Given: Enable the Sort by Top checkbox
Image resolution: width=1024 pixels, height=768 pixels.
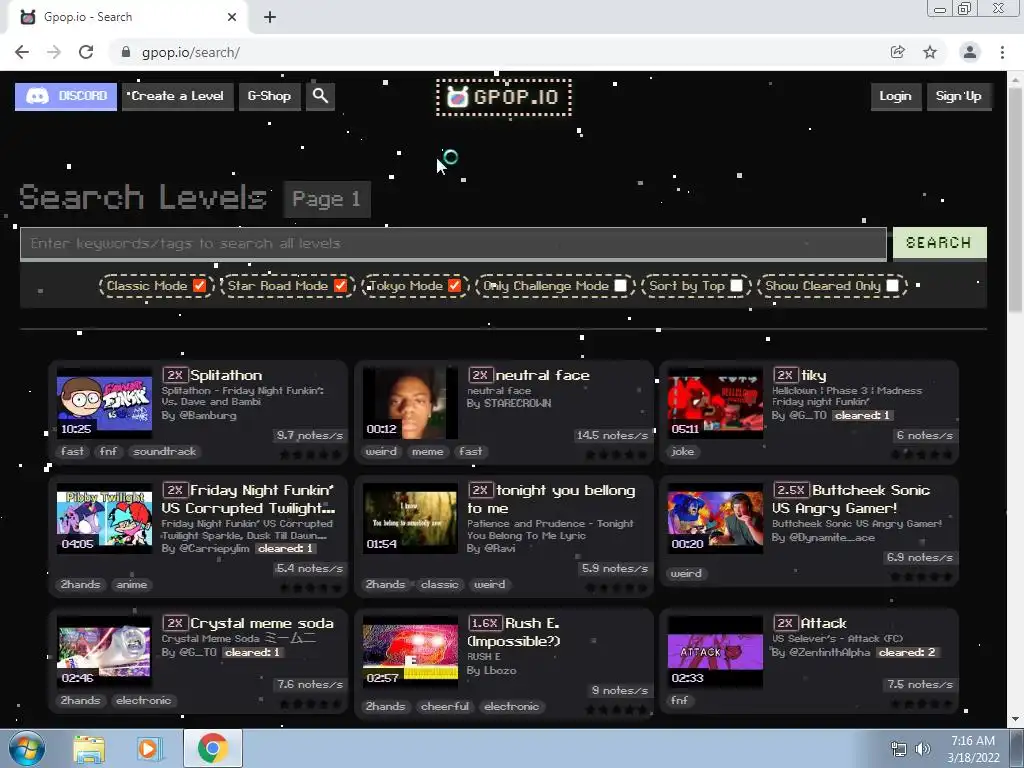Looking at the screenshot, I should (737, 286).
